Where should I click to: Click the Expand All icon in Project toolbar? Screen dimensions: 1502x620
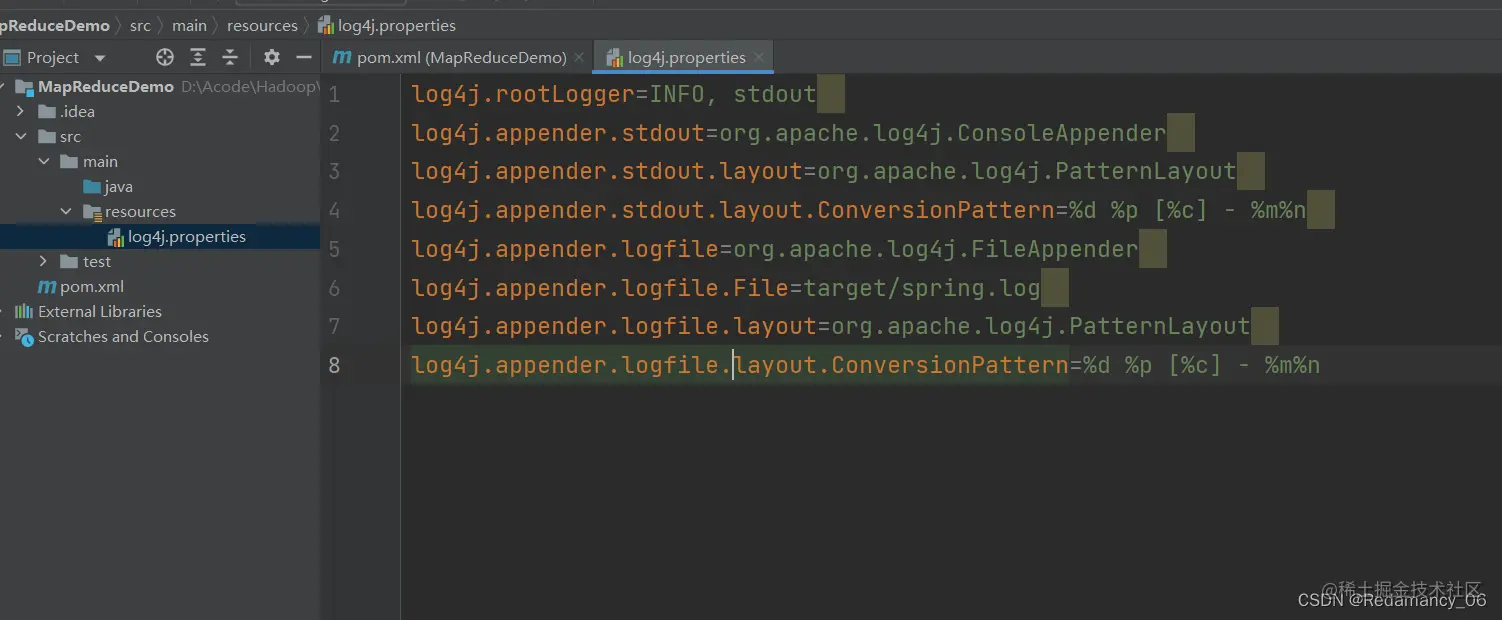tap(198, 57)
